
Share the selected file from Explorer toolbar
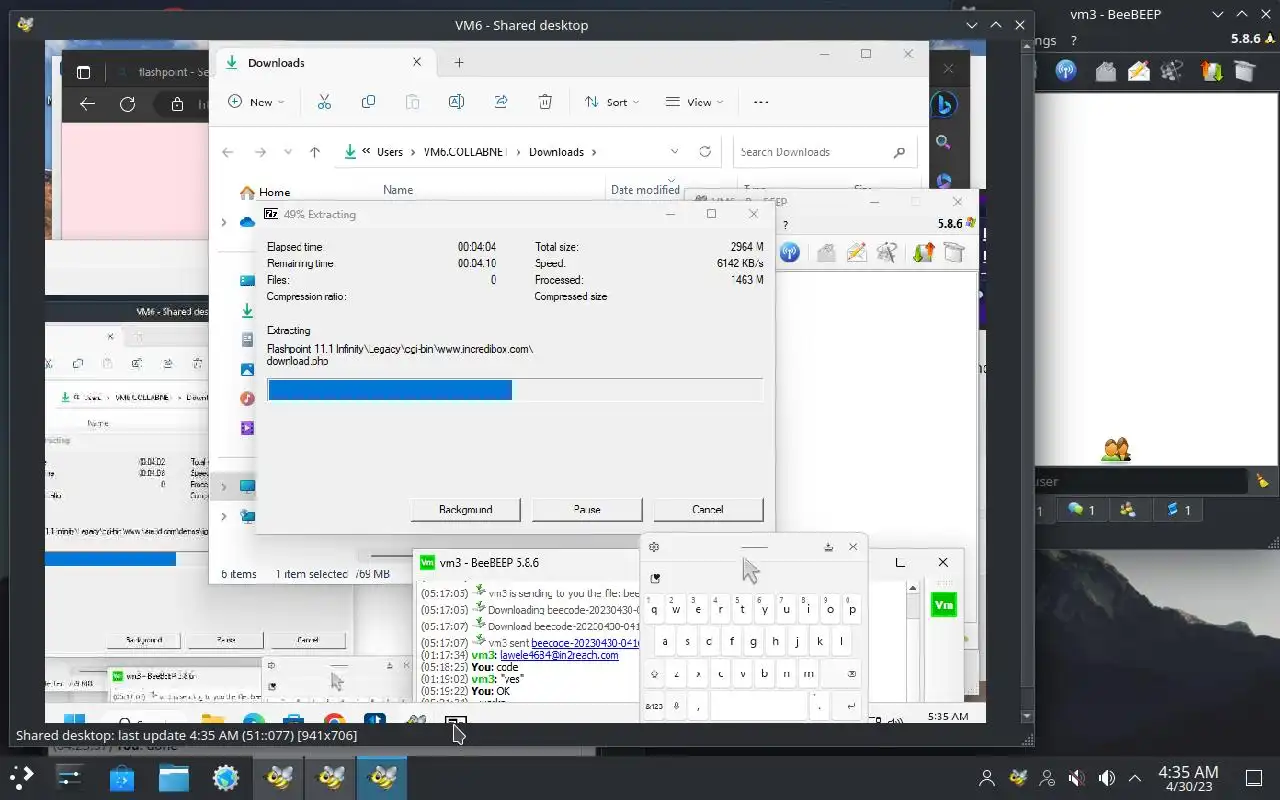pos(501,102)
